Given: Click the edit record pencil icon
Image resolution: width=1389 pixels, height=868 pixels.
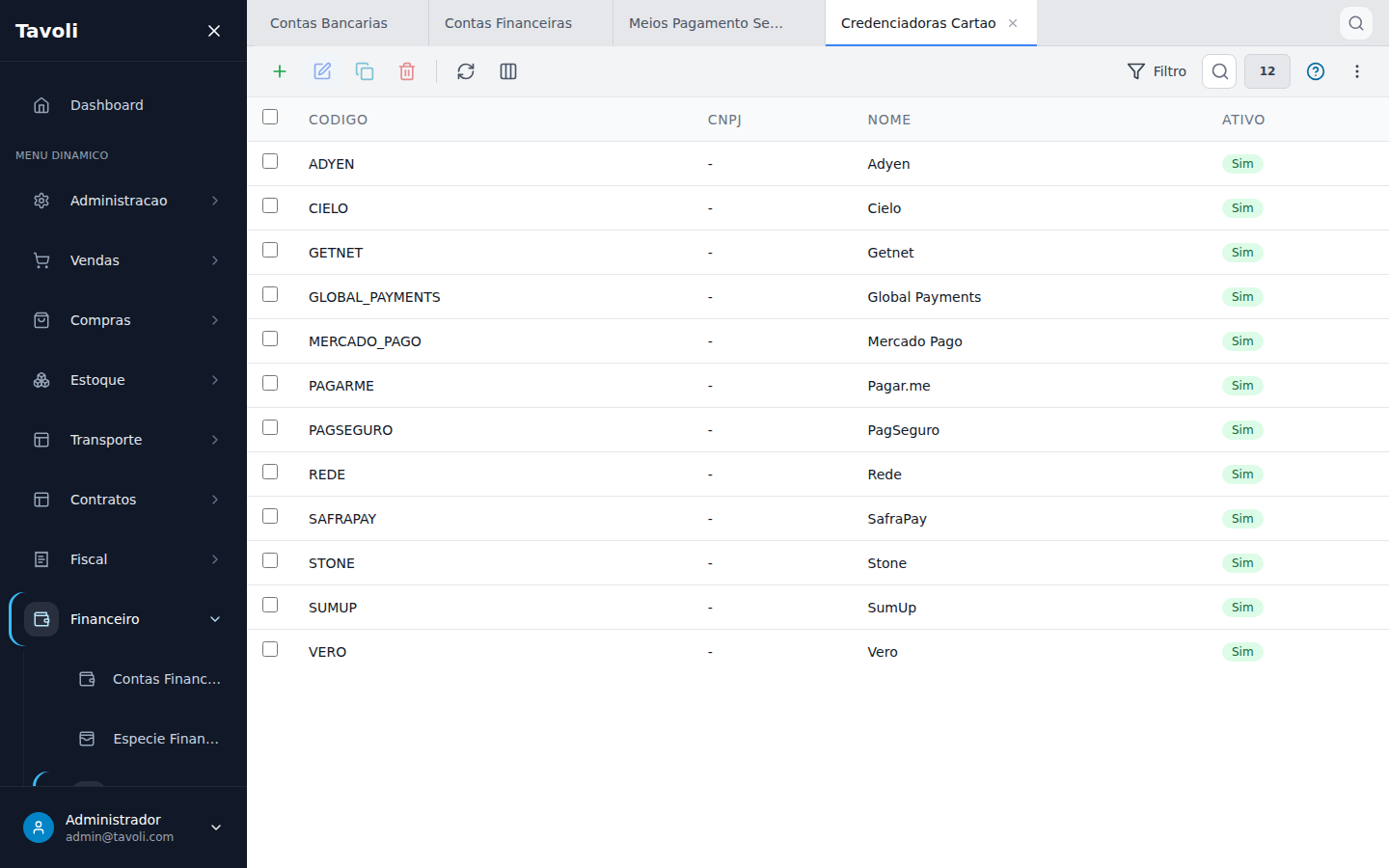Looking at the screenshot, I should point(322,71).
